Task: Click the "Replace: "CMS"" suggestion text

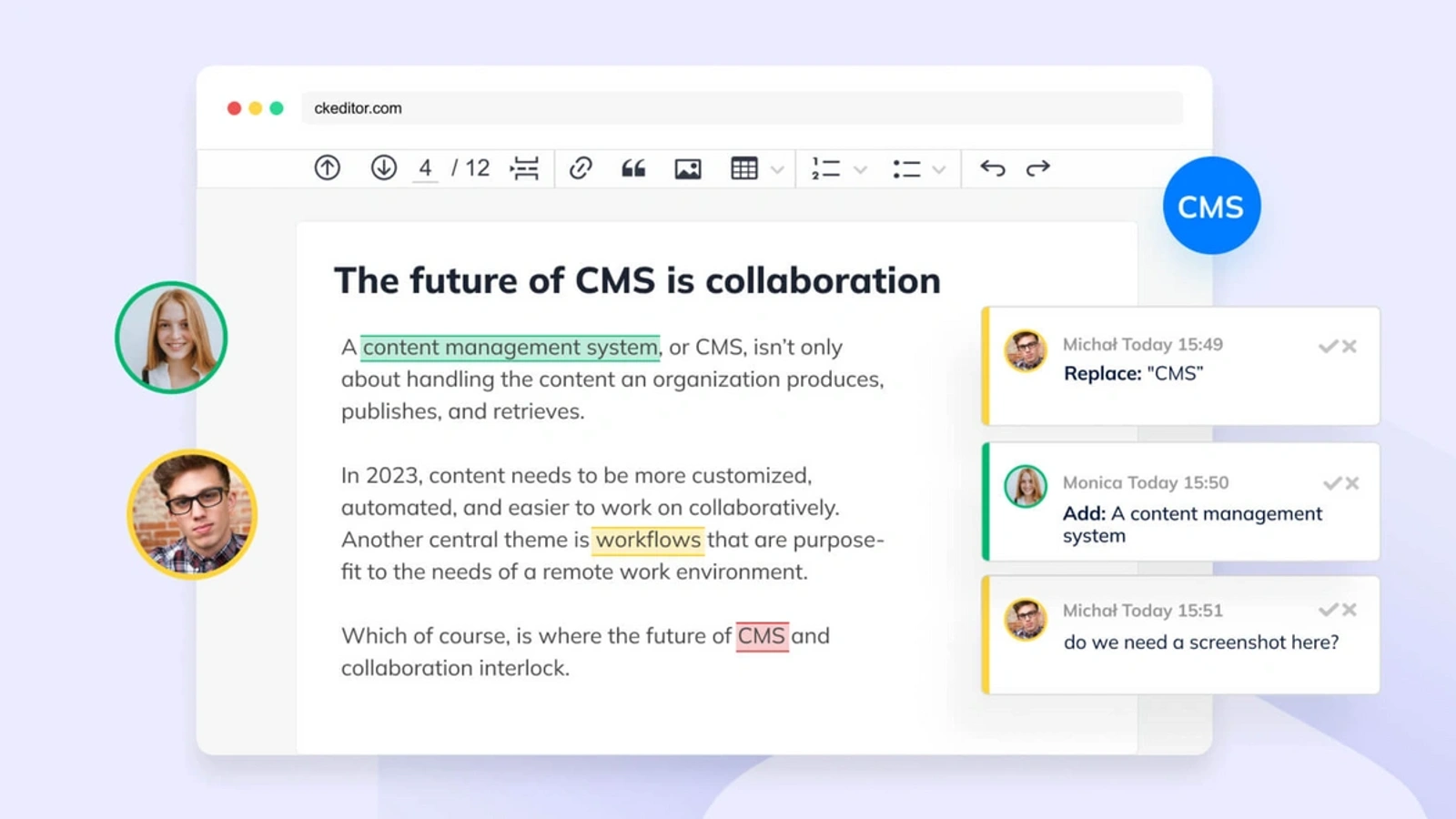Action: pos(1134,374)
